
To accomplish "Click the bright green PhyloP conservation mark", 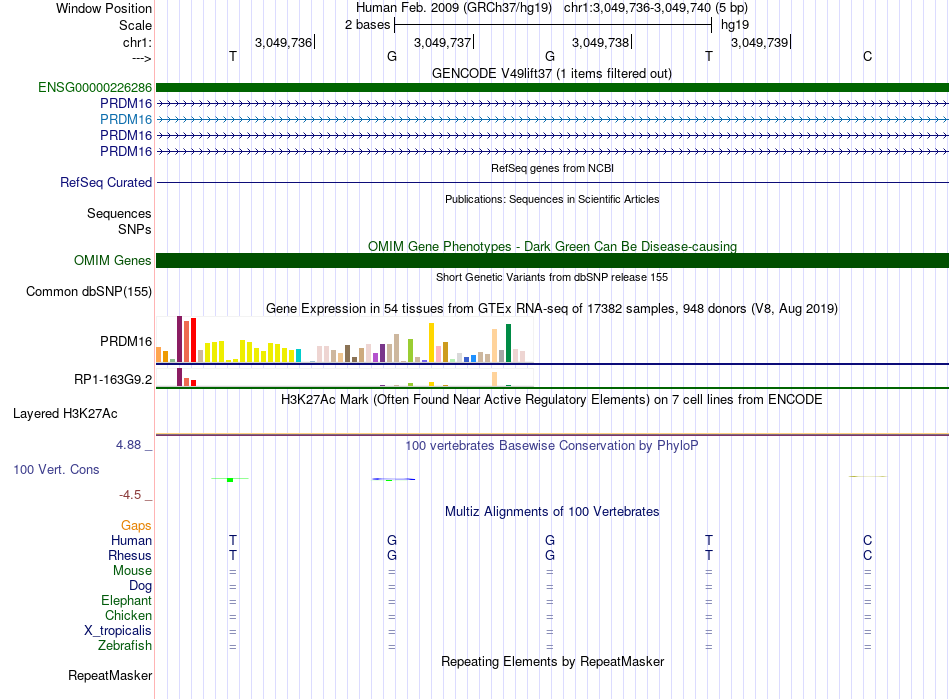I will coord(230,479).
